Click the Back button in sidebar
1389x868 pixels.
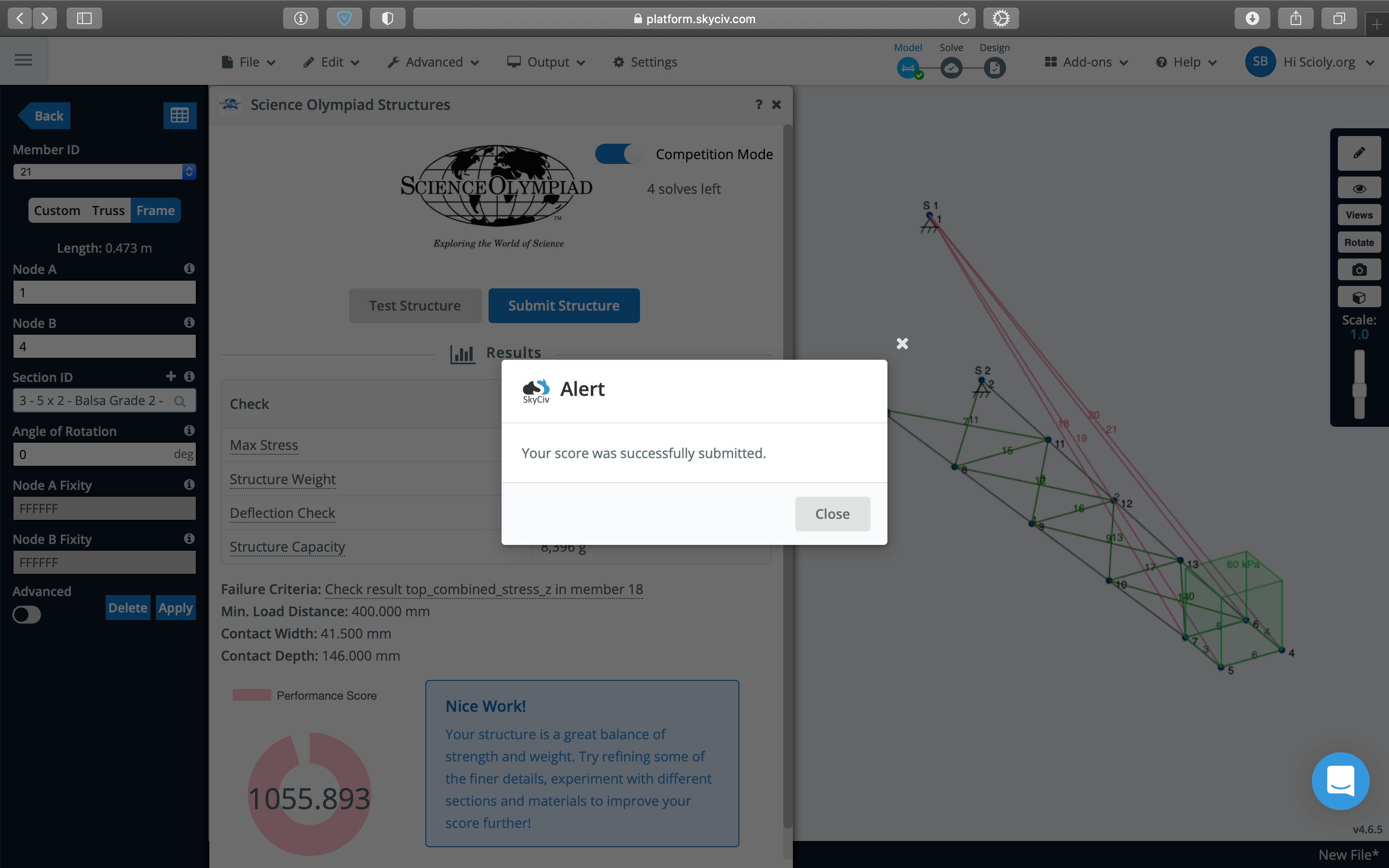[49, 115]
